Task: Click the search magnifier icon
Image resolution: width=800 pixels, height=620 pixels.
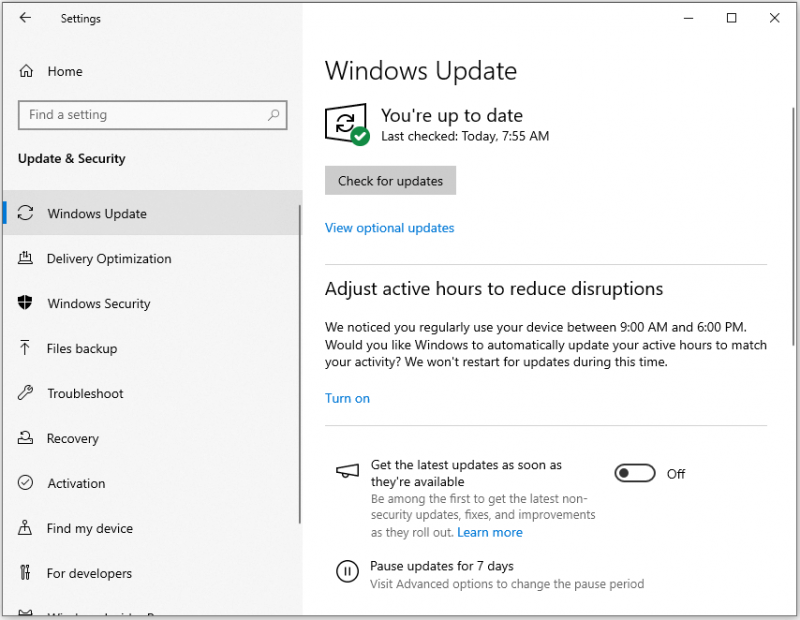Action: pyautogui.click(x=273, y=115)
